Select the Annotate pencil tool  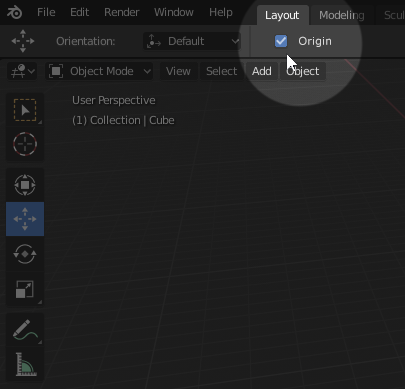point(25,330)
